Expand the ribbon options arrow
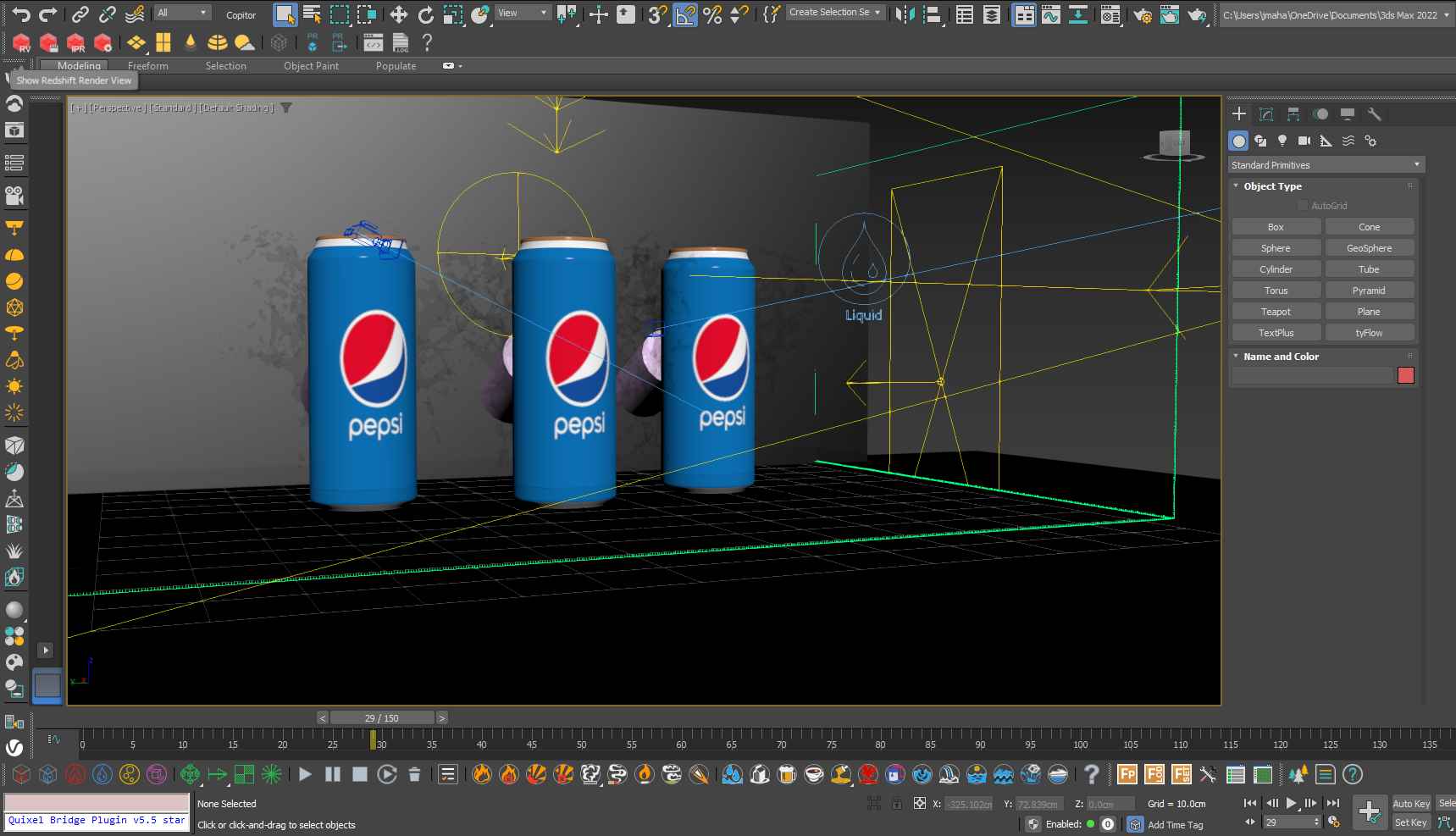 [x=460, y=66]
